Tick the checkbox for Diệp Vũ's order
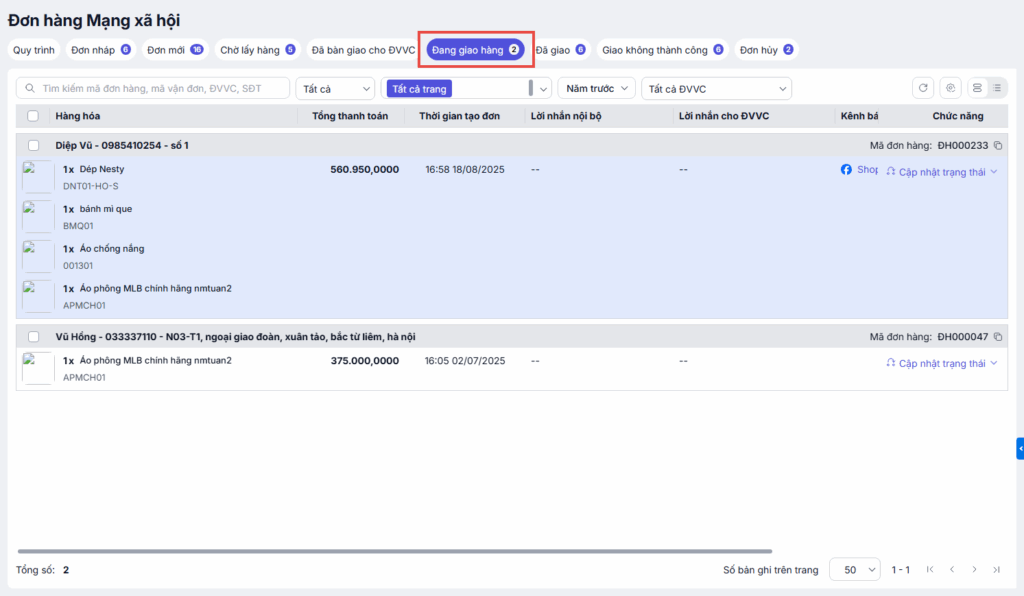1024x596 pixels. [33, 146]
